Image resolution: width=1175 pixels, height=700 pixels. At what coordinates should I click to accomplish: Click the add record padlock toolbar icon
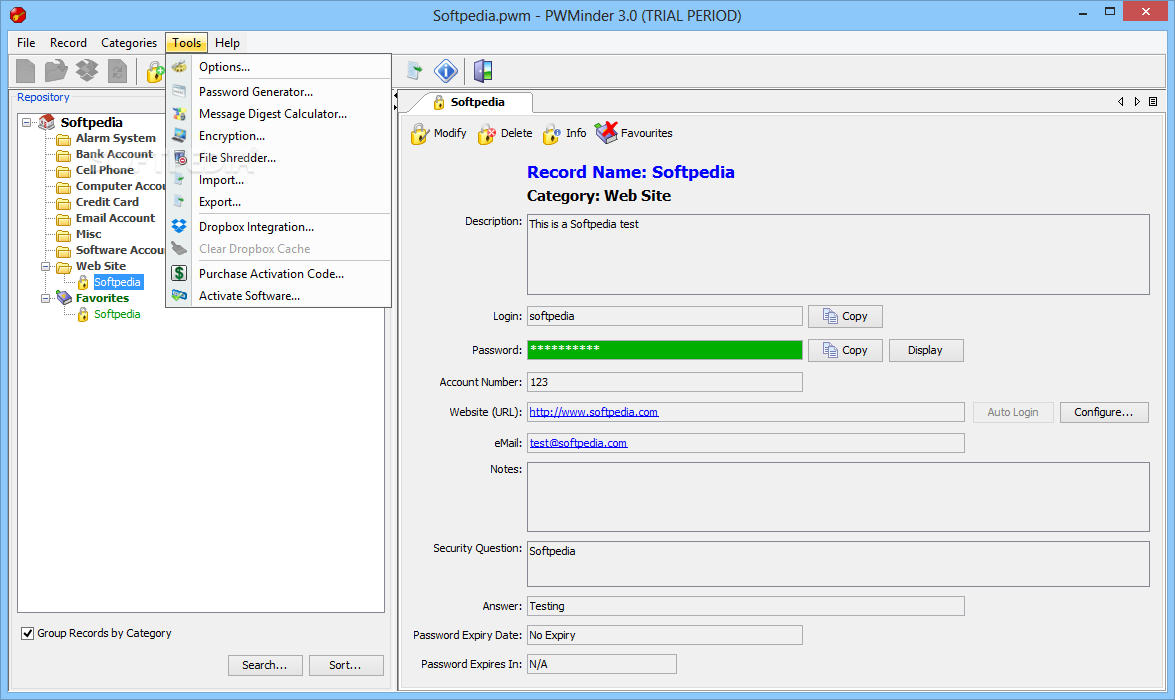coord(155,72)
